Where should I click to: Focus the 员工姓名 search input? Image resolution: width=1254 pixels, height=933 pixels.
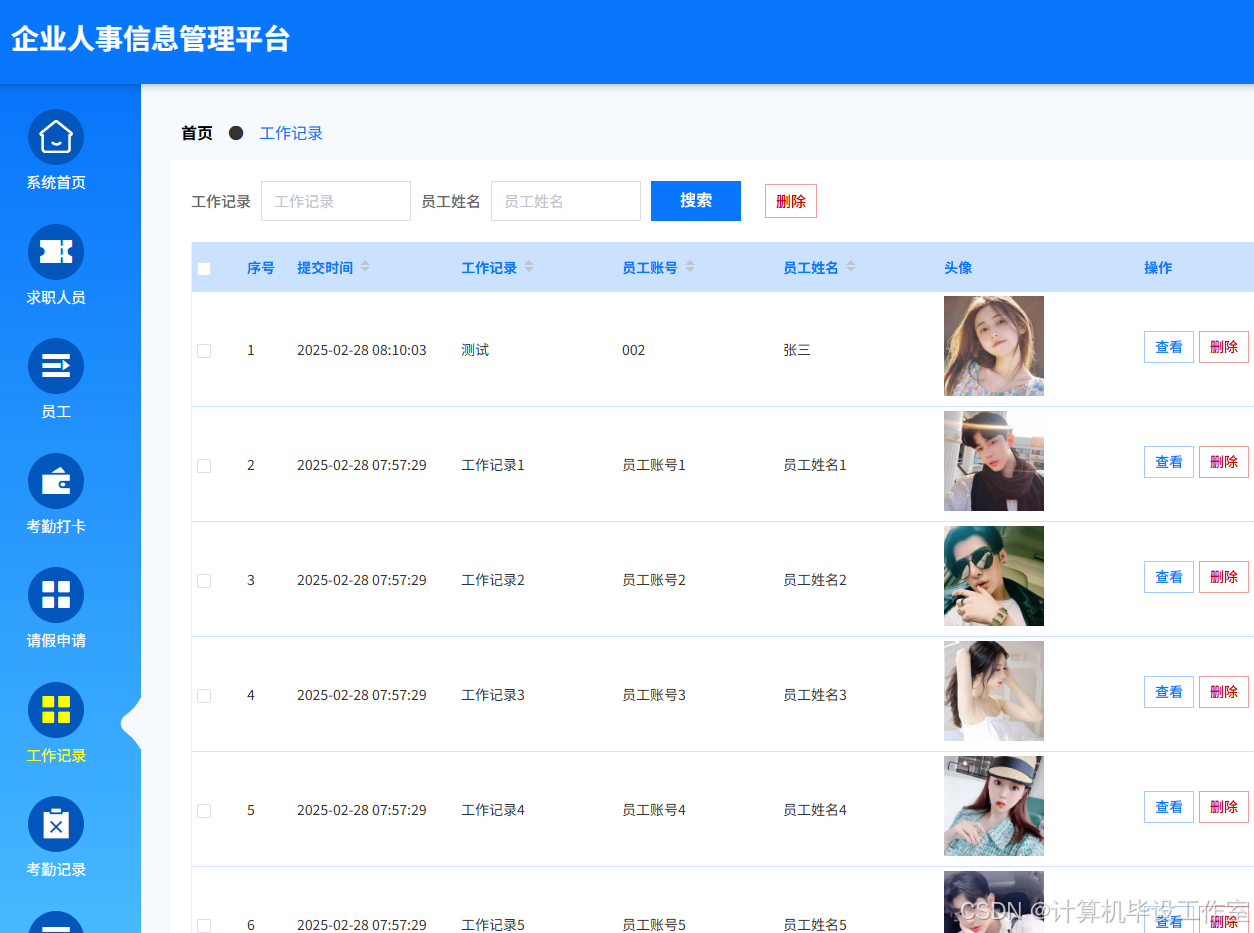(566, 201)
